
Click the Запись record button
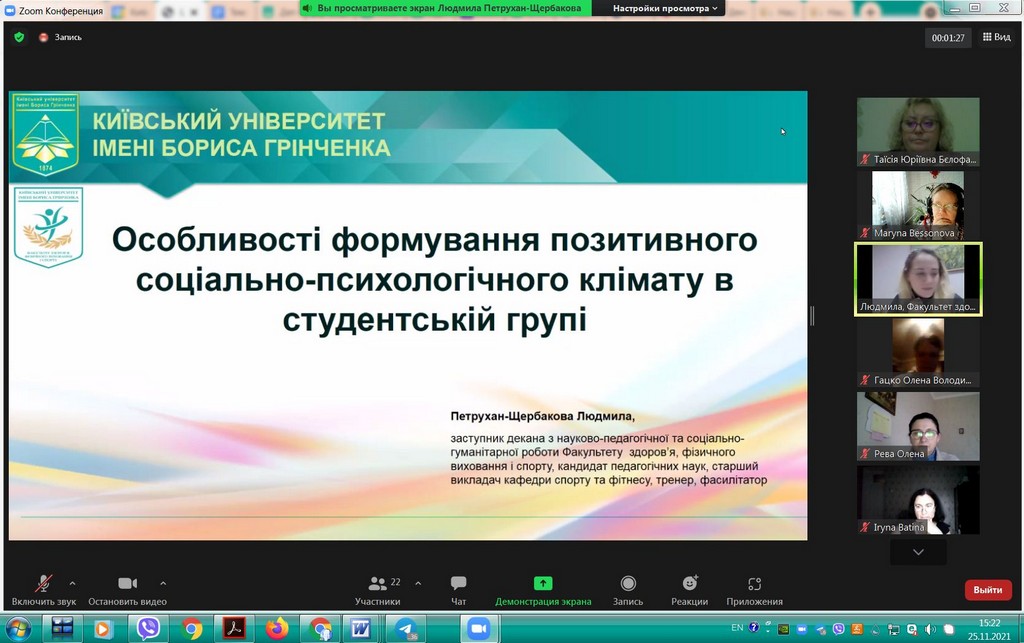pos(627,589)
